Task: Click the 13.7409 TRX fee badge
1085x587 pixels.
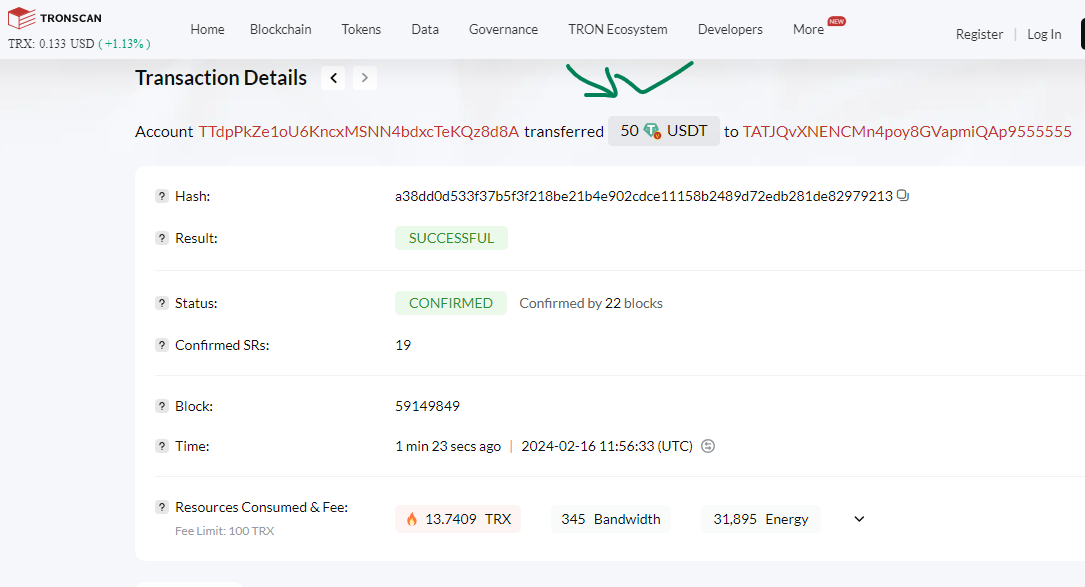Action: coord(458,519)
